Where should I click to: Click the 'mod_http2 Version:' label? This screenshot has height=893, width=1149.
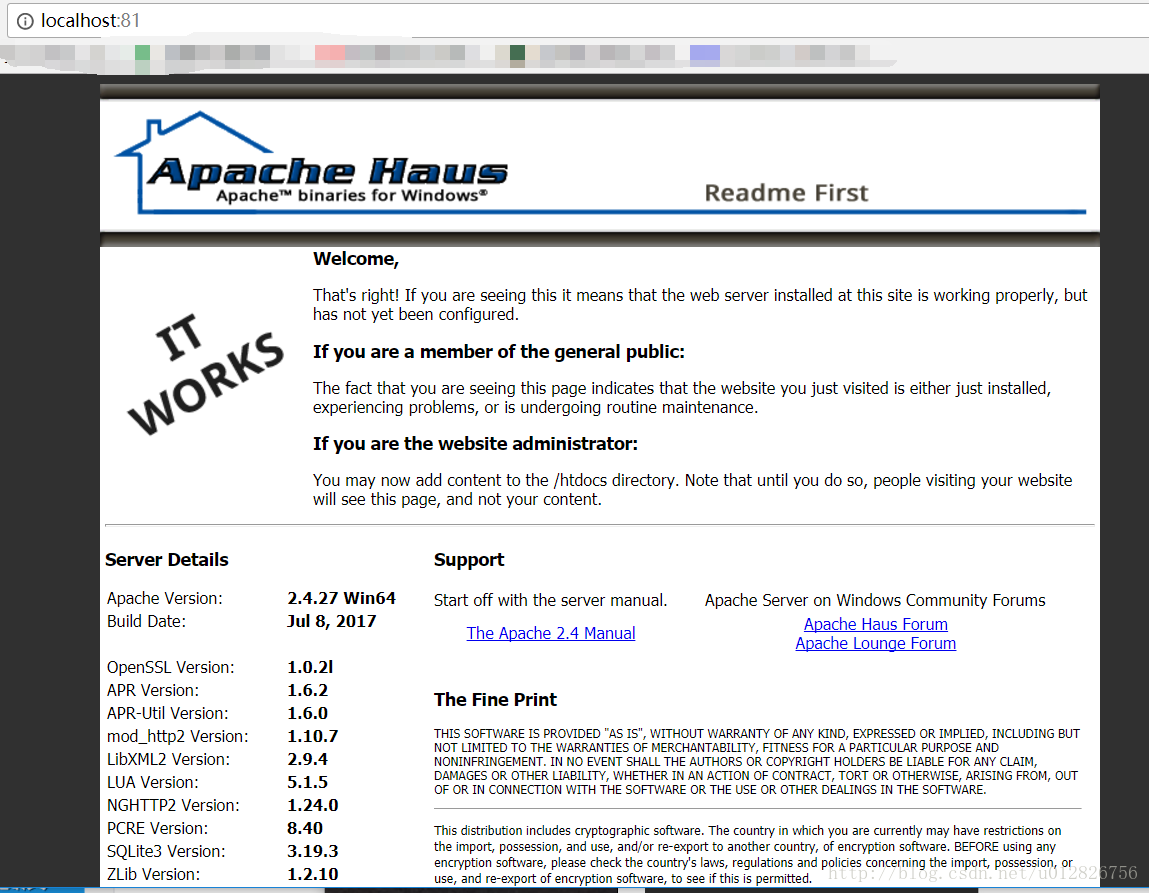pyautogui.click(x=177, y=736)
